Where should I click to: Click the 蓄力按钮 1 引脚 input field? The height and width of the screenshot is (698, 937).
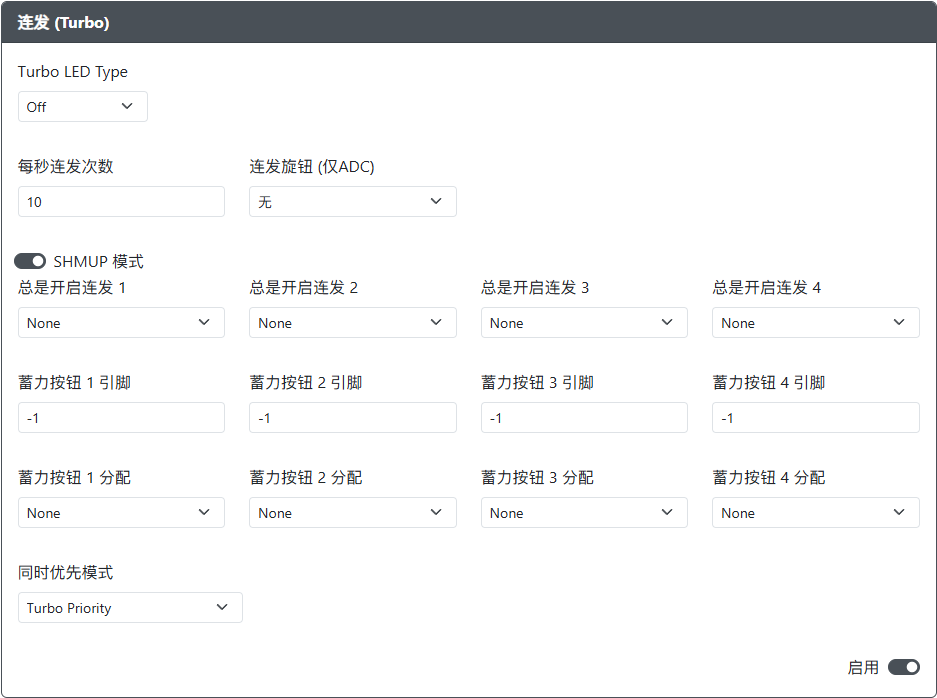[121, 418]
